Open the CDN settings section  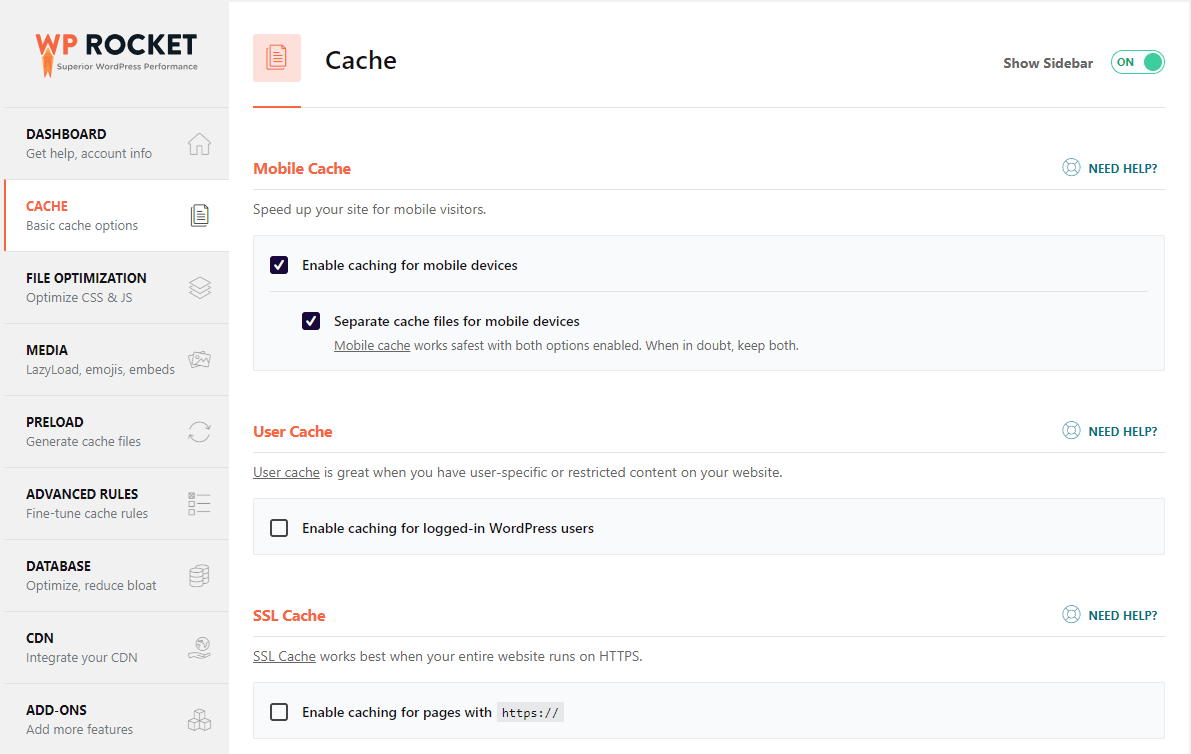pyautogui.click(x=117, y=648)
